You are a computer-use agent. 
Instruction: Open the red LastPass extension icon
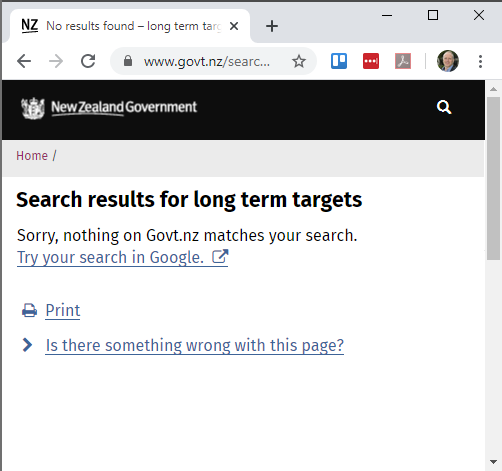pyautogui.click(x=371, y=61)
